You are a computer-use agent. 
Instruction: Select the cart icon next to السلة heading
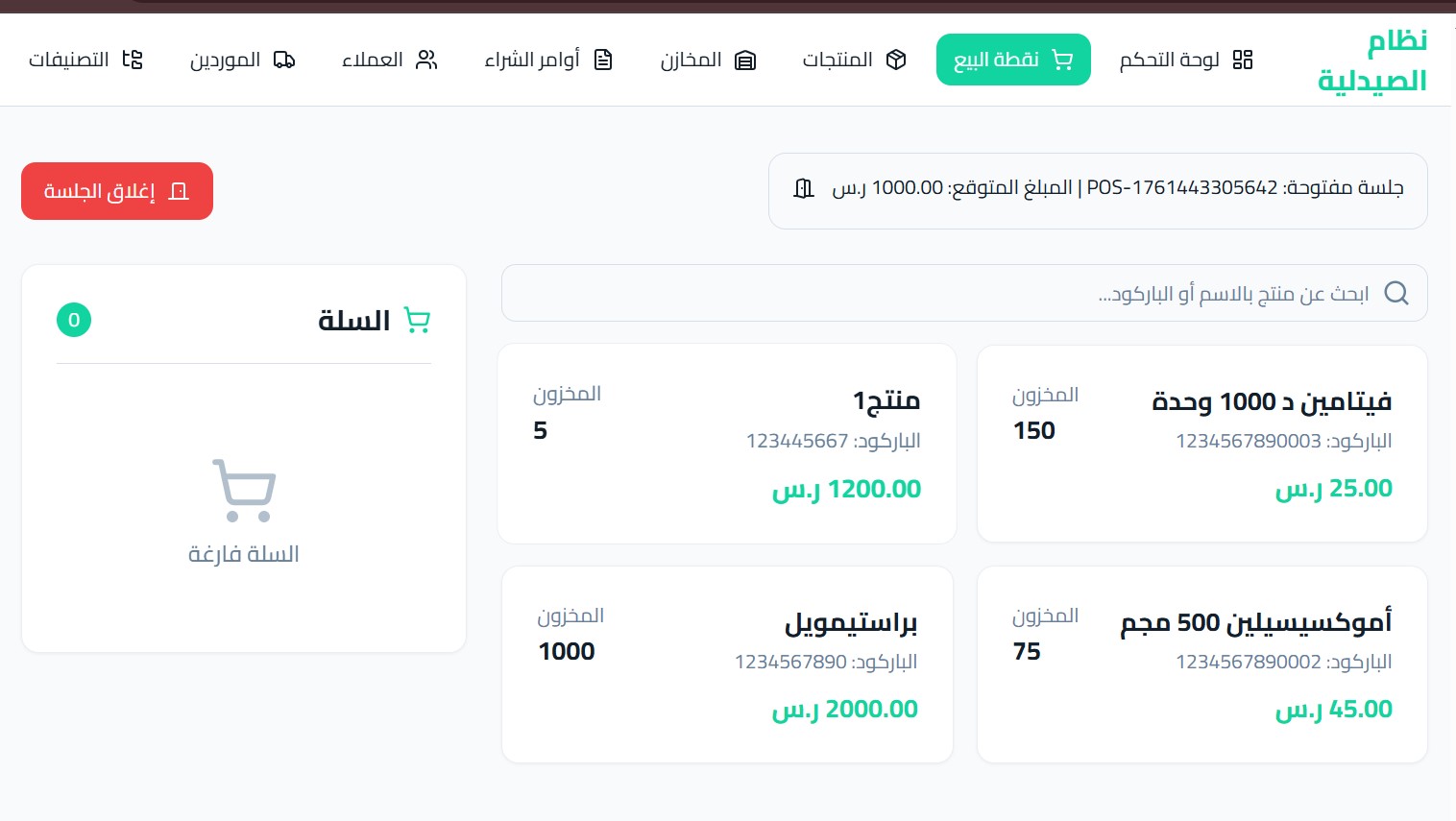pos(416,320)
